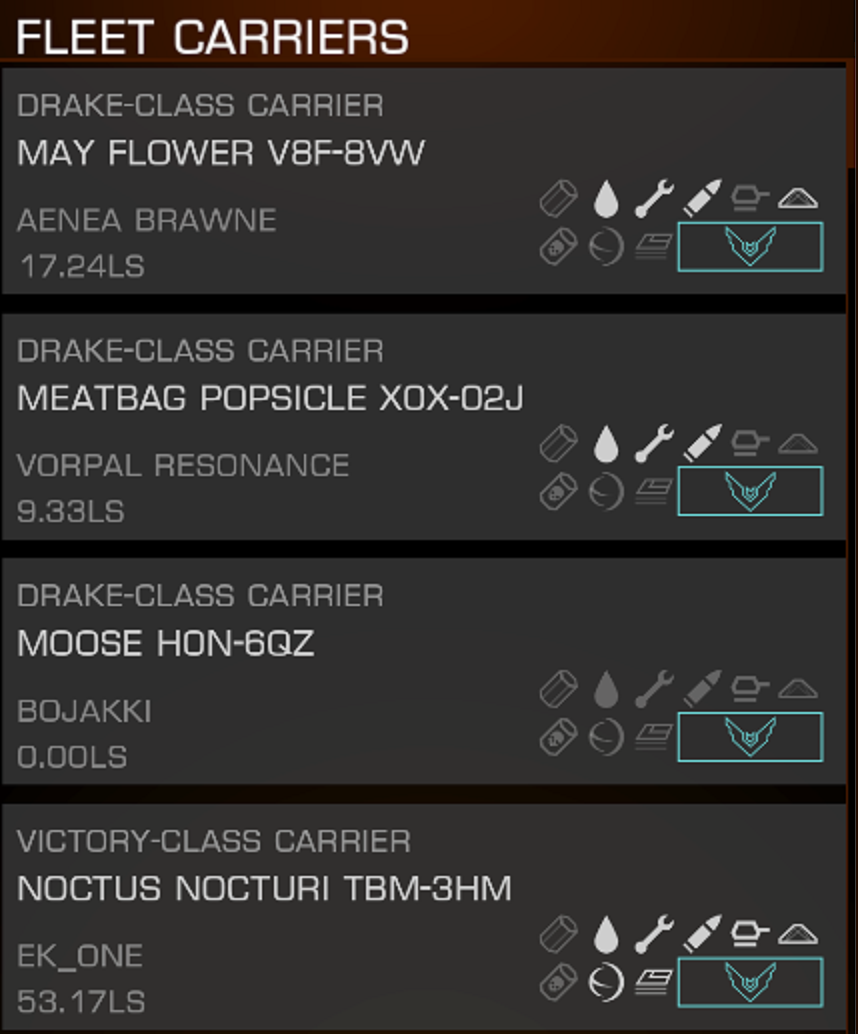Image resolution: width=858 pixels, height=1034 pixels.
Task: Click the May Flower repair wrench icon
Action: coord(654,198)
